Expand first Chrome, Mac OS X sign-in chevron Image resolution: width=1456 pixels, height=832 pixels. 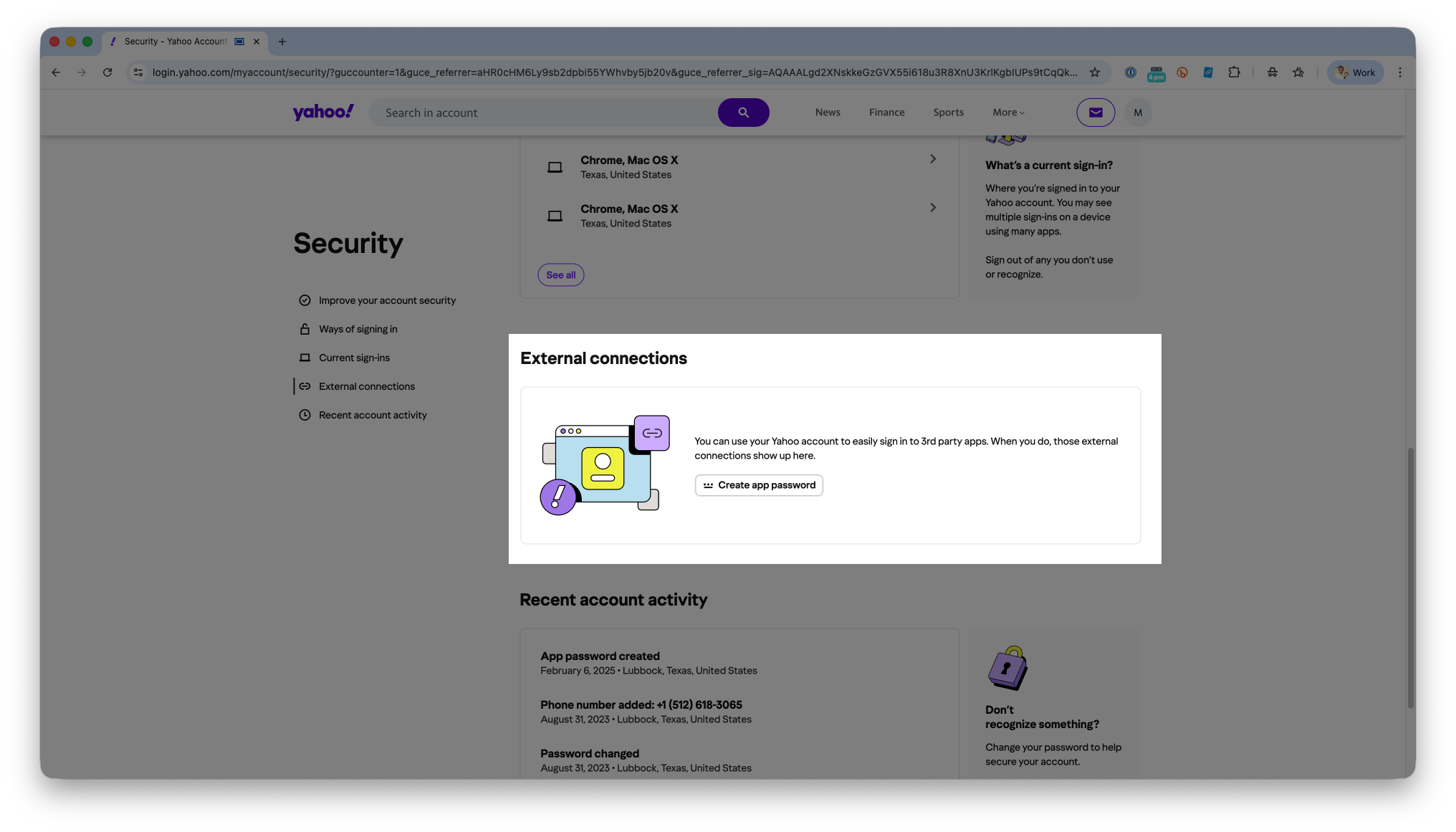tap(932, 159)
